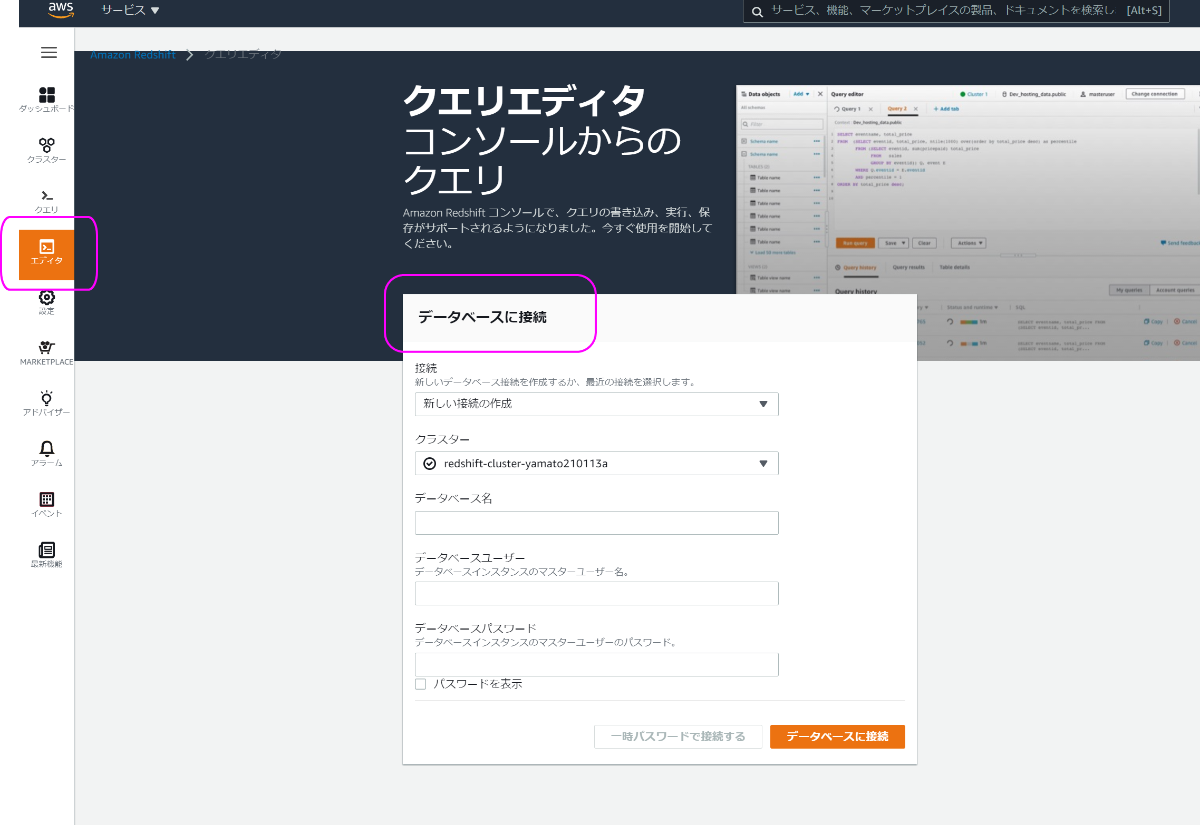The image size is (1200, 825).
Task: Open the Events sidebar icon
Action: [46, 505]
